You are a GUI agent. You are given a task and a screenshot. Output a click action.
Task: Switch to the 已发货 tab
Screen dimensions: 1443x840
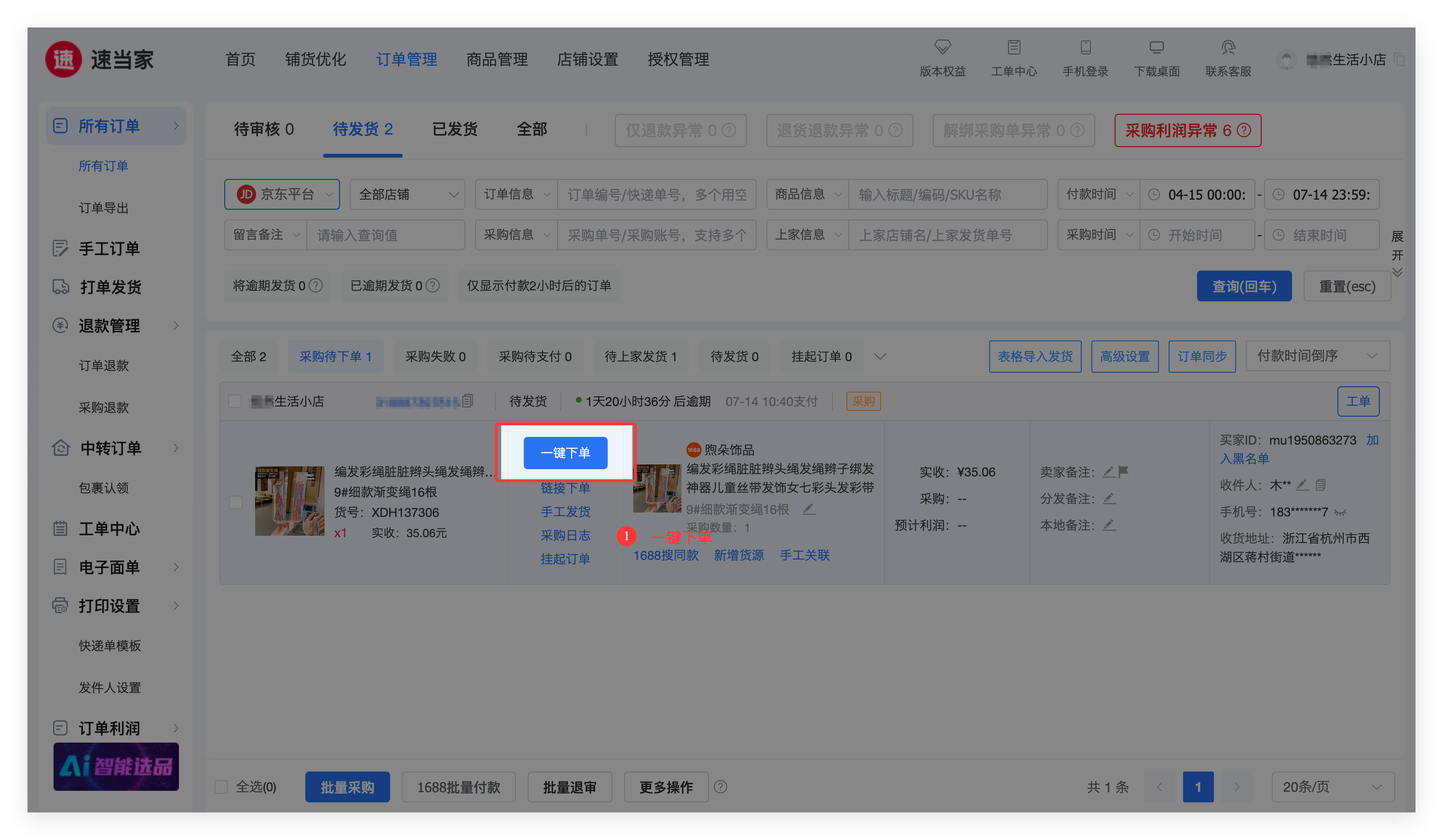coord(455,129)
